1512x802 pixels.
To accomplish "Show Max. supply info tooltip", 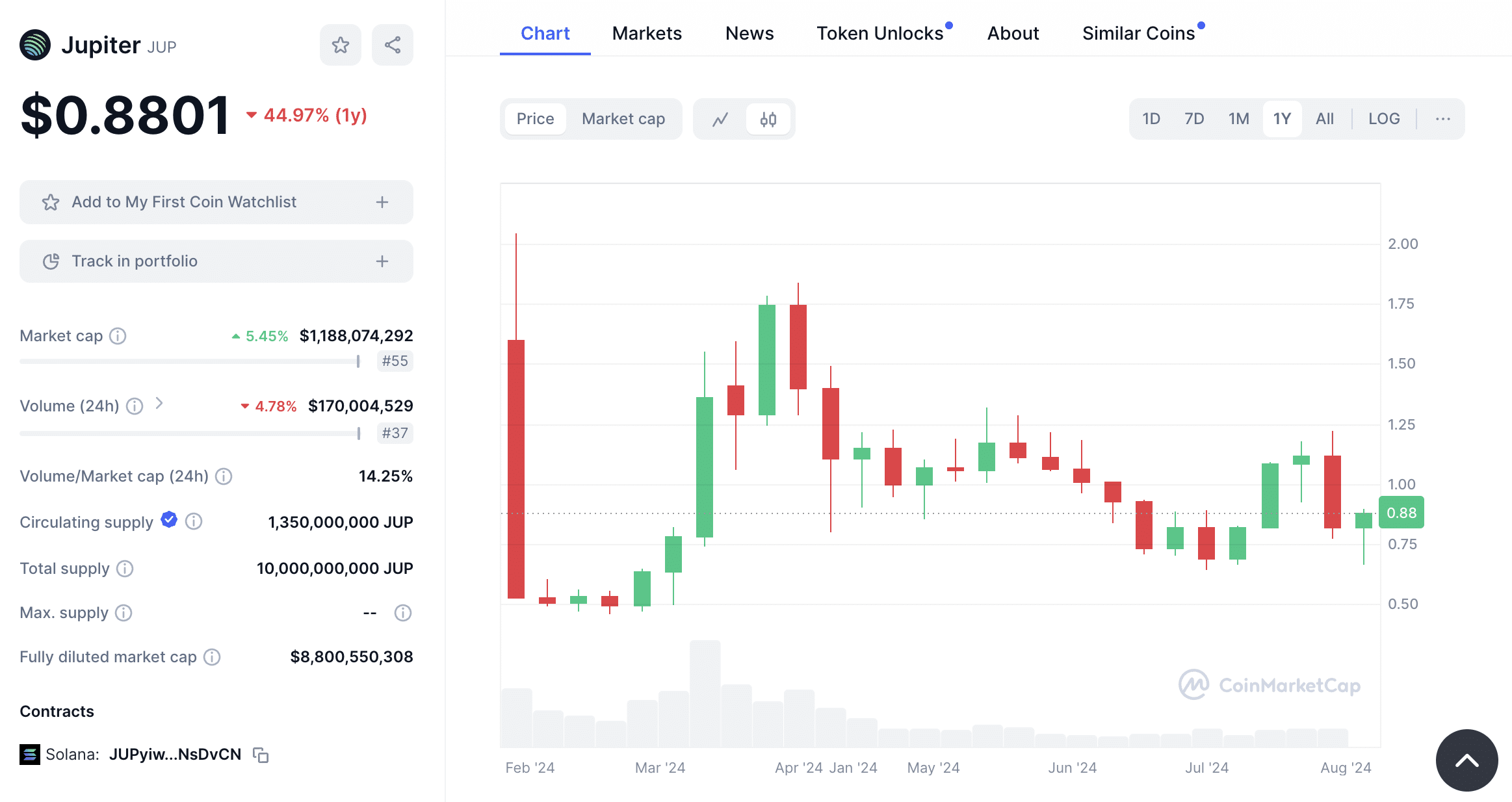I will coord(124,613).
